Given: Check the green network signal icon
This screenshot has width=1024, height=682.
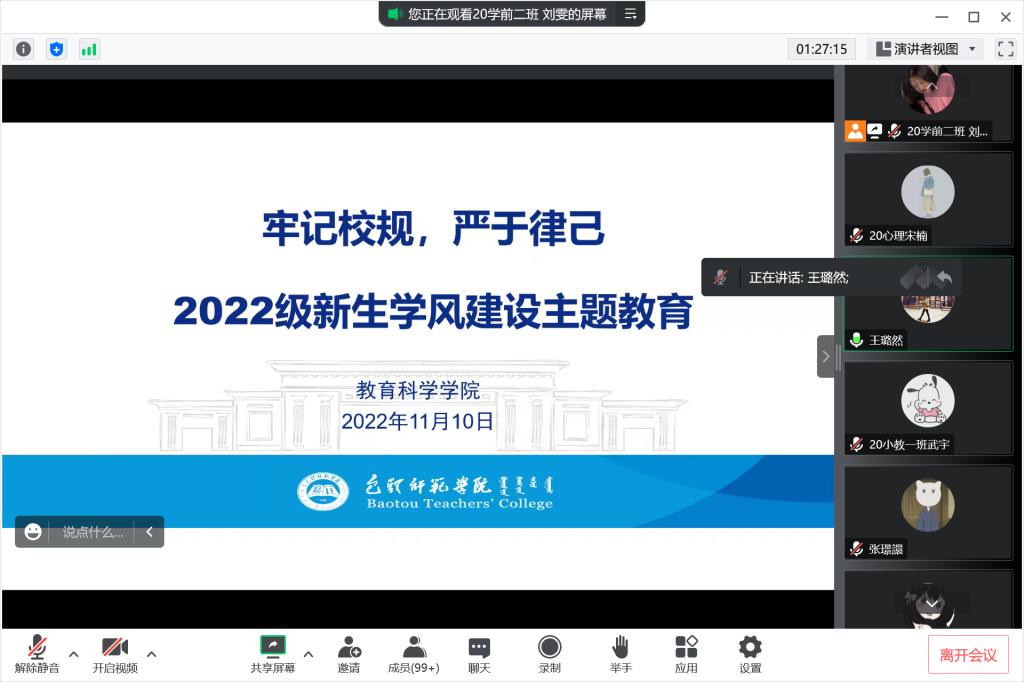Looking at the screenshot, I should 89,49.
